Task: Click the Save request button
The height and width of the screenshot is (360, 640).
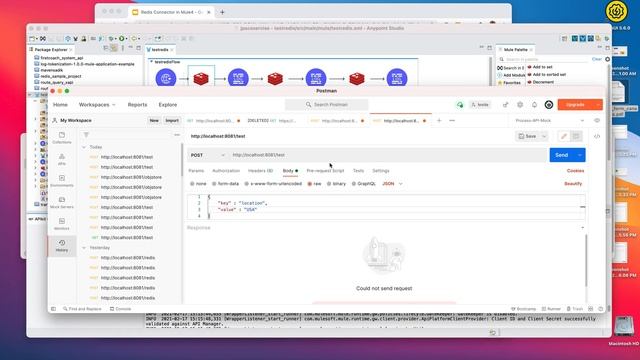Action: coord(527,136)
